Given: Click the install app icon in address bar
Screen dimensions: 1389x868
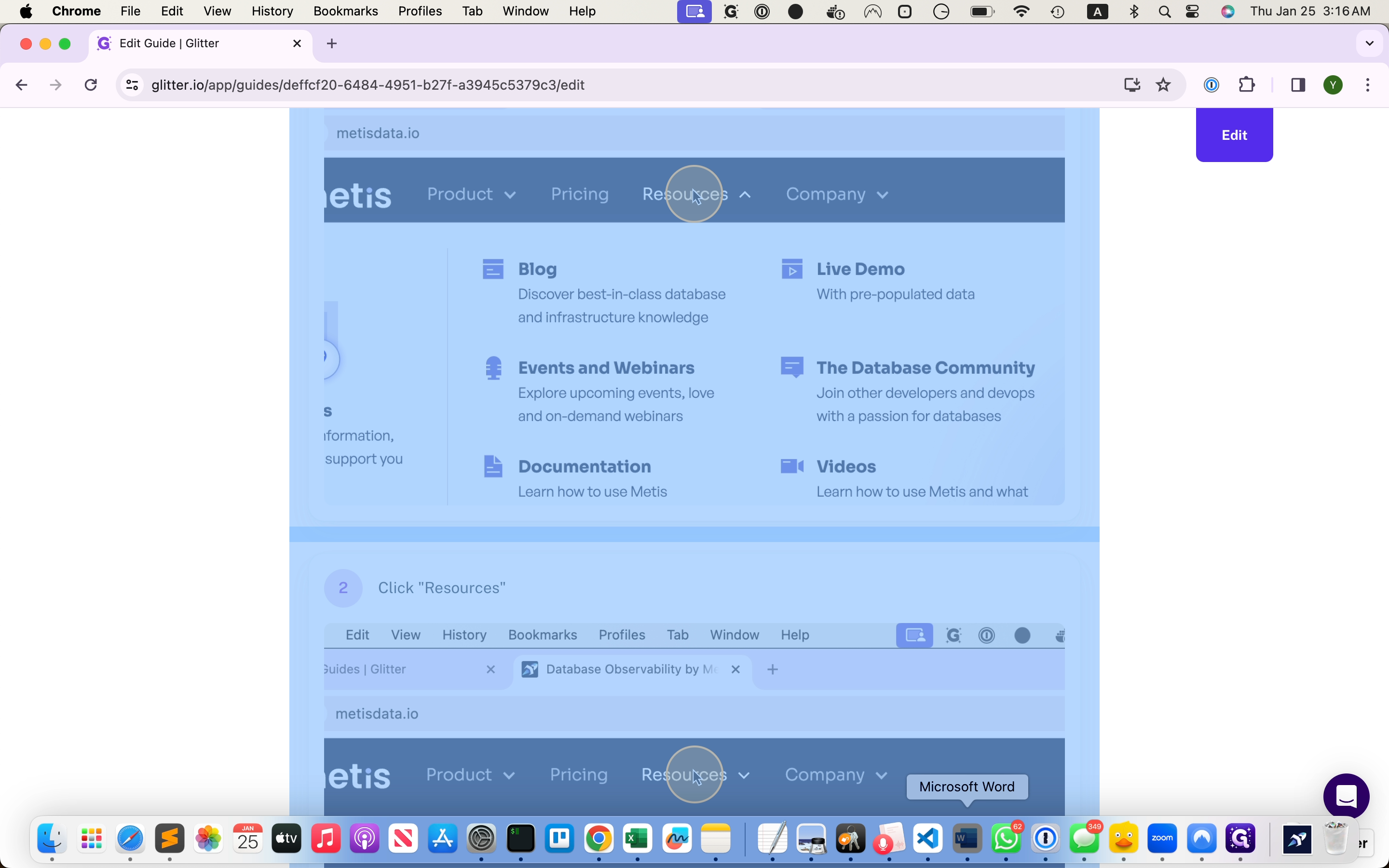Looking at the screenshot, I should click(1132, 85).
